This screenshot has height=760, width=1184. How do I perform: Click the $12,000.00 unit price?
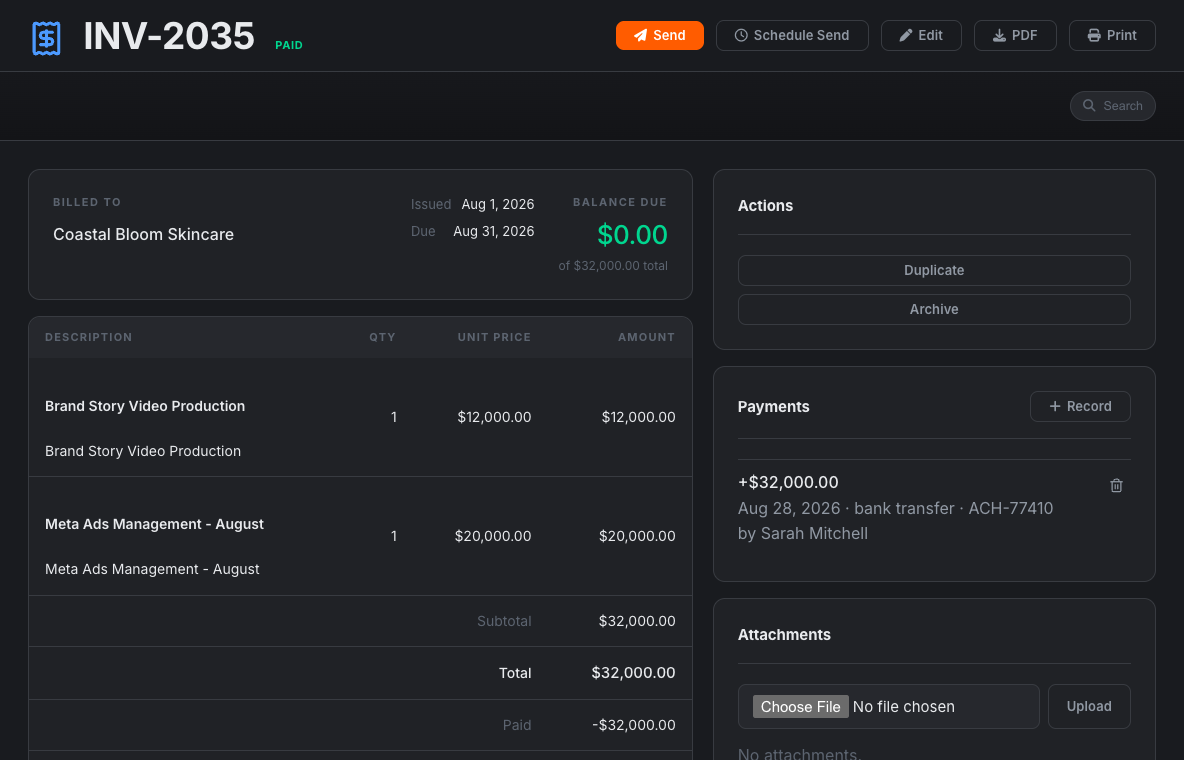[494, 417]
